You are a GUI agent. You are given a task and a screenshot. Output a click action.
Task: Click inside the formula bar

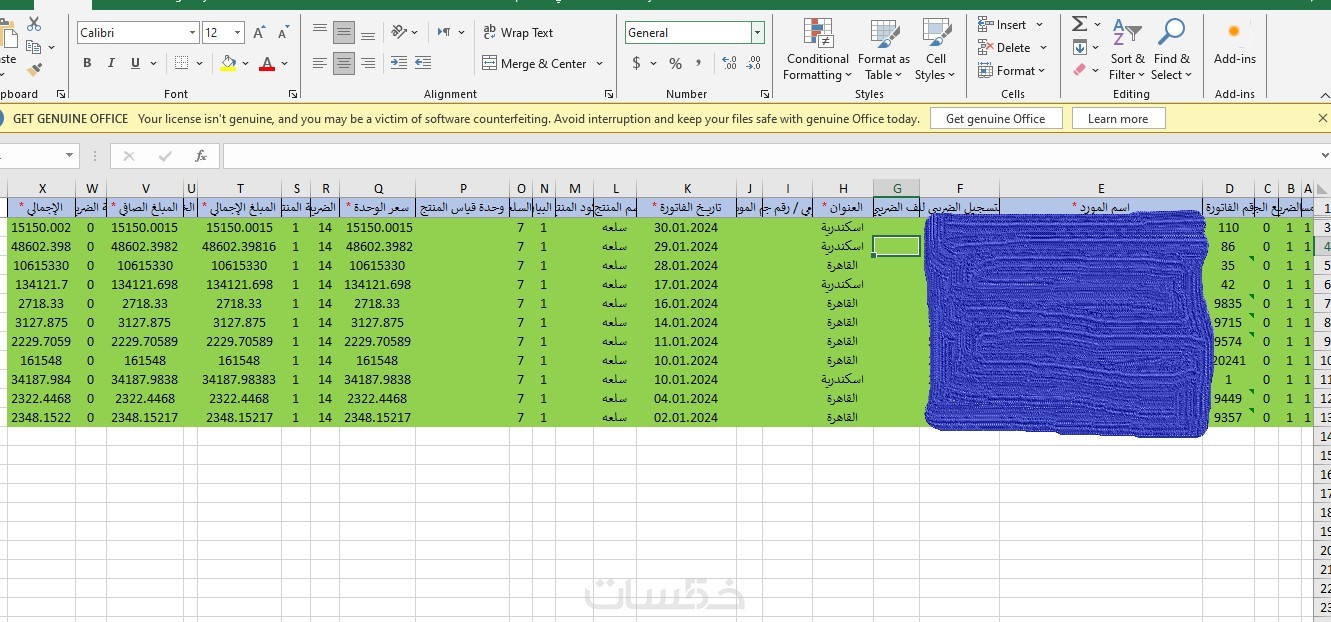pos(770,156)
